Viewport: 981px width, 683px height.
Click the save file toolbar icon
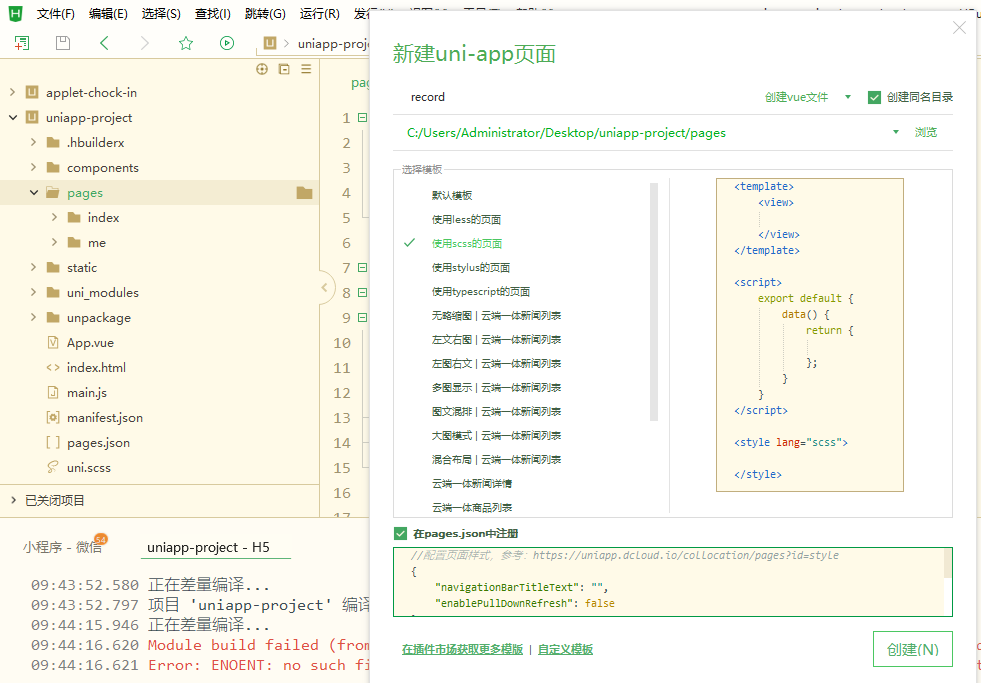coord(63,43)
